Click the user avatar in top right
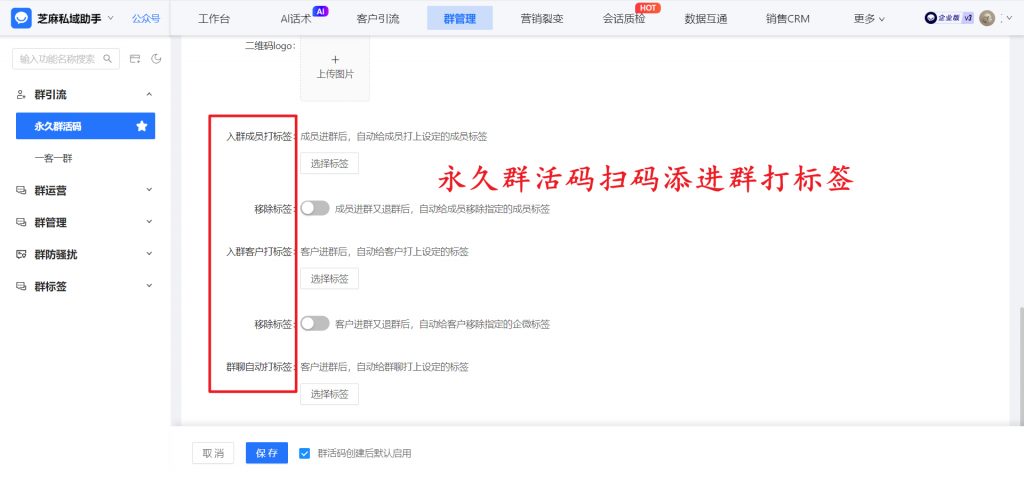 (x=987, y=18)
